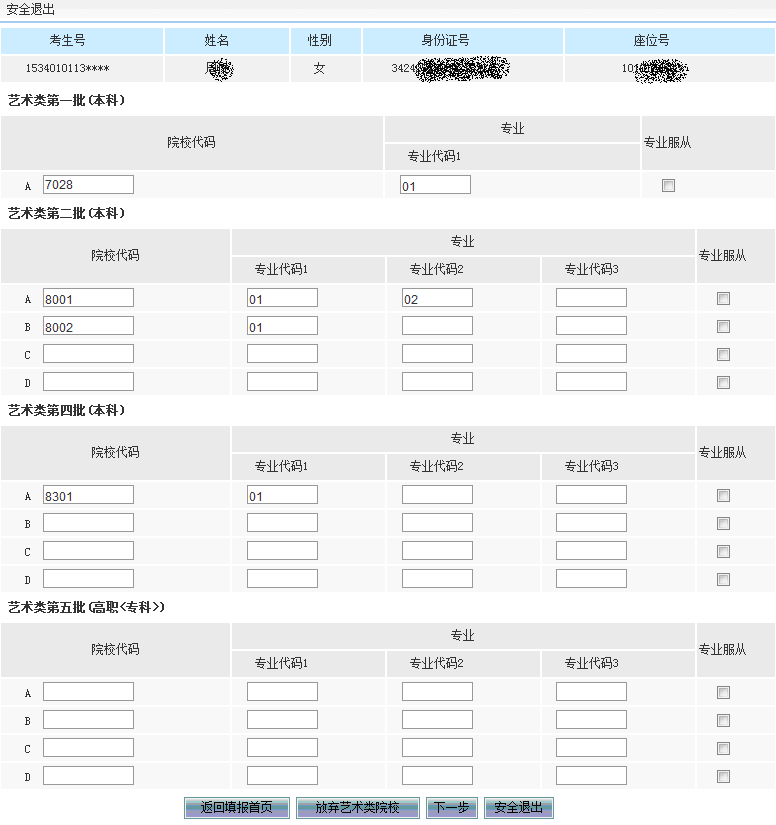Click fifth batch row A 专业代码2 field
Viewport: 776px width, 825px height.
(437, 691)
